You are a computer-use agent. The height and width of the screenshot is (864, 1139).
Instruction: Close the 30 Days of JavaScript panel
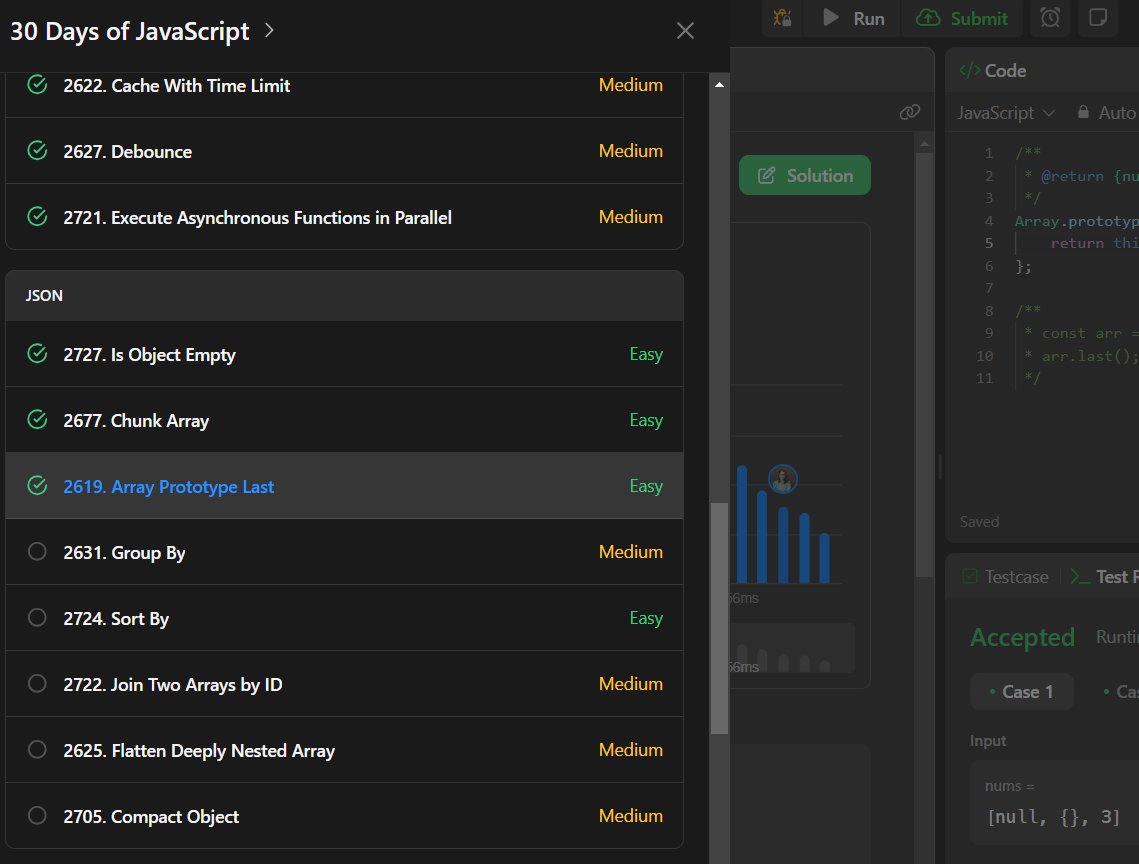[685, 31]
